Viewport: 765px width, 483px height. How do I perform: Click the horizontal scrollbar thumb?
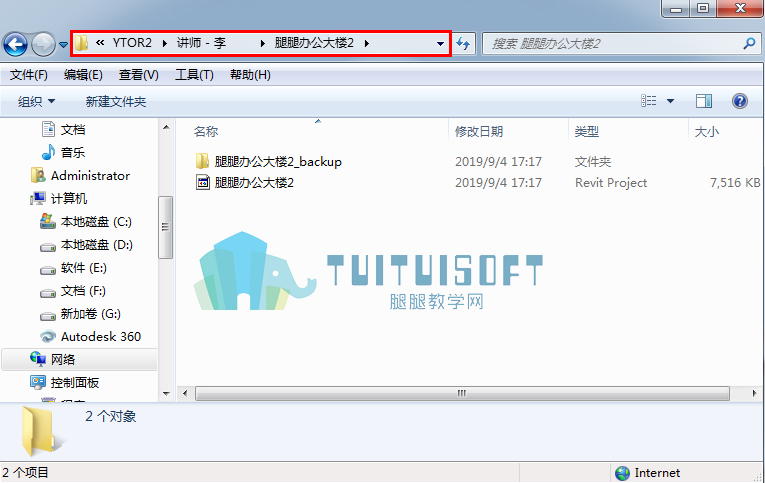tap(462, 393)
